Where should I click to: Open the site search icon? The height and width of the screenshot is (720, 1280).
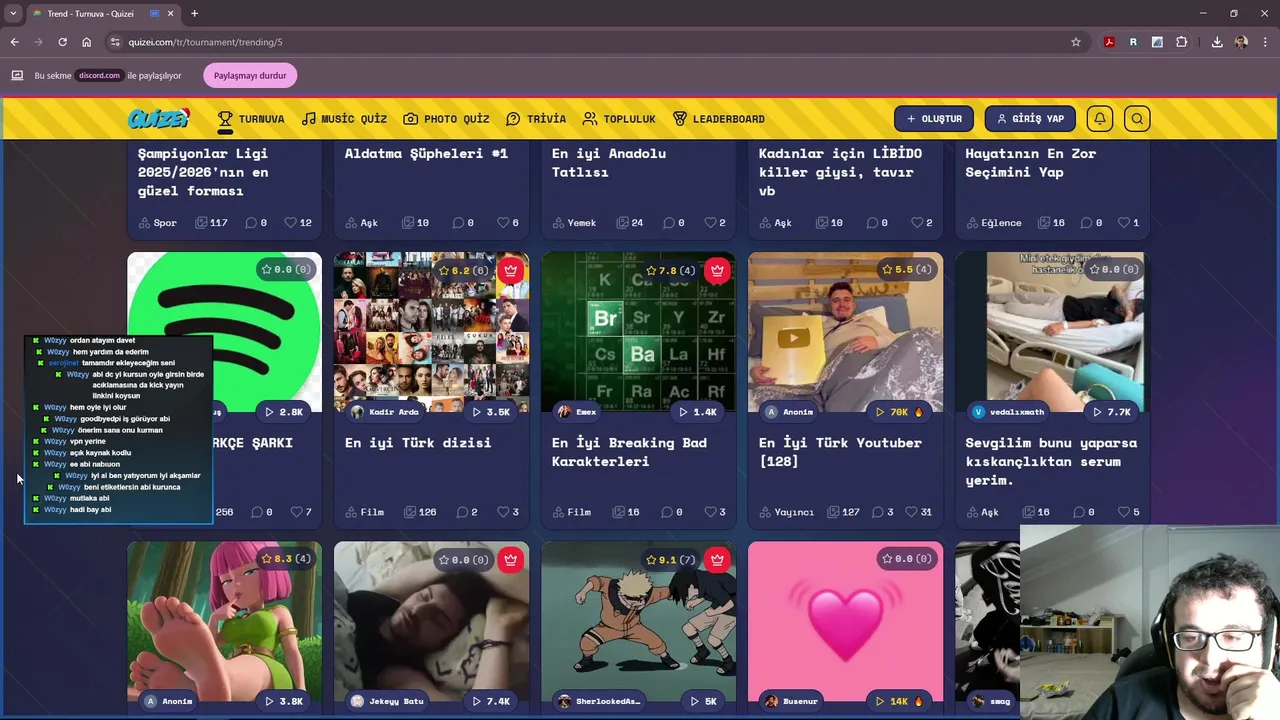click(1137, 119)
